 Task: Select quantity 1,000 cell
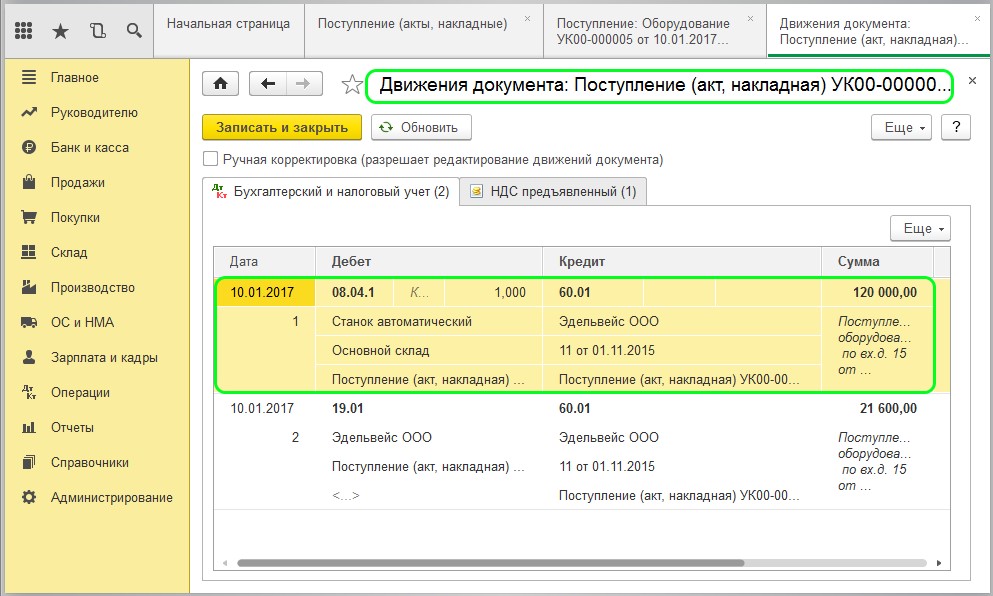click(x=493, y=293)
